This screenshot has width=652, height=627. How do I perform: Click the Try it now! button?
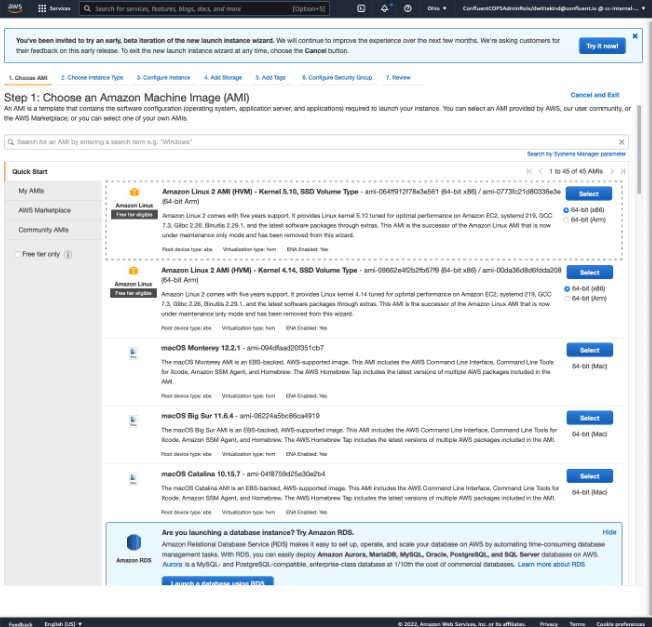(x=602, y=46)
